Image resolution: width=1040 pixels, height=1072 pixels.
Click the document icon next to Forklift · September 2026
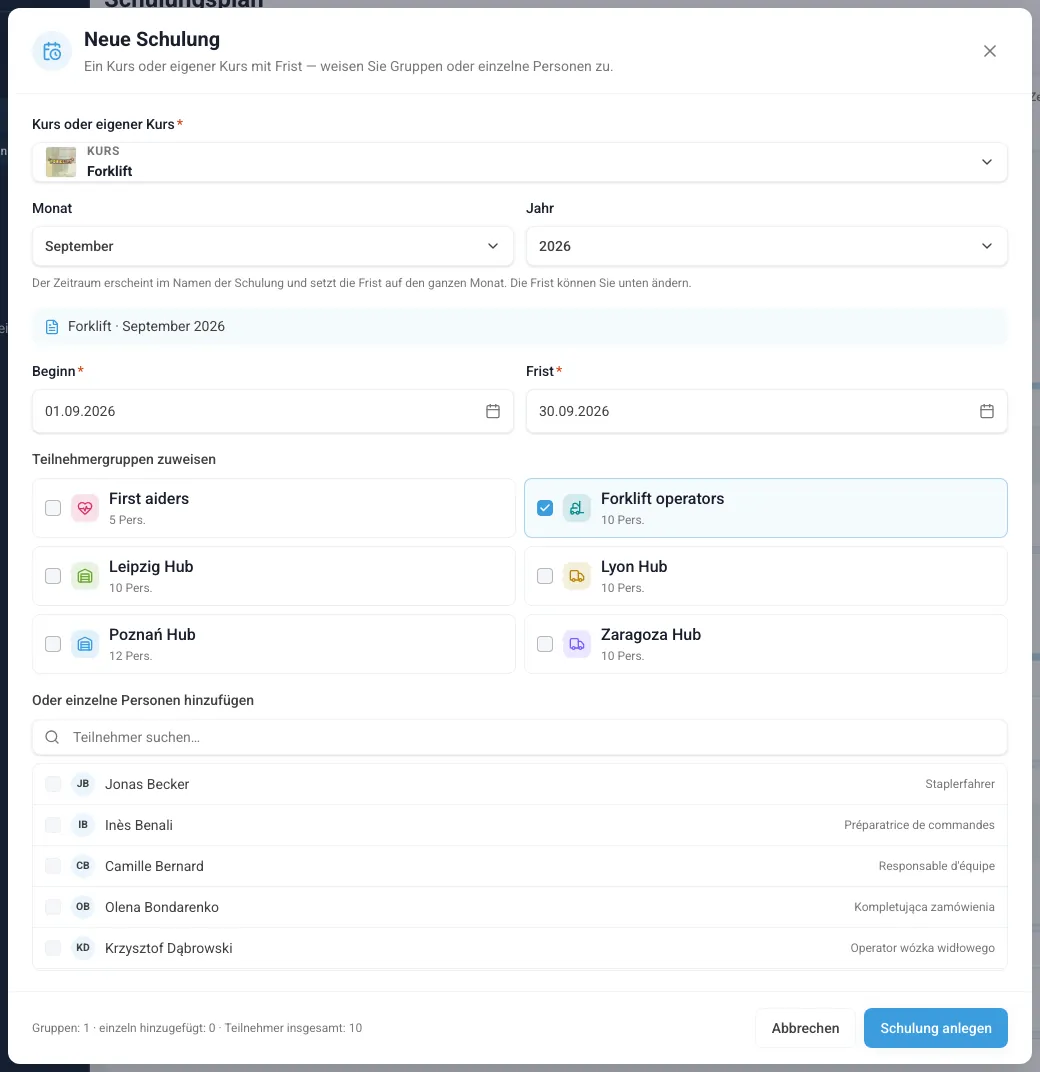click(x=52, y=327)
